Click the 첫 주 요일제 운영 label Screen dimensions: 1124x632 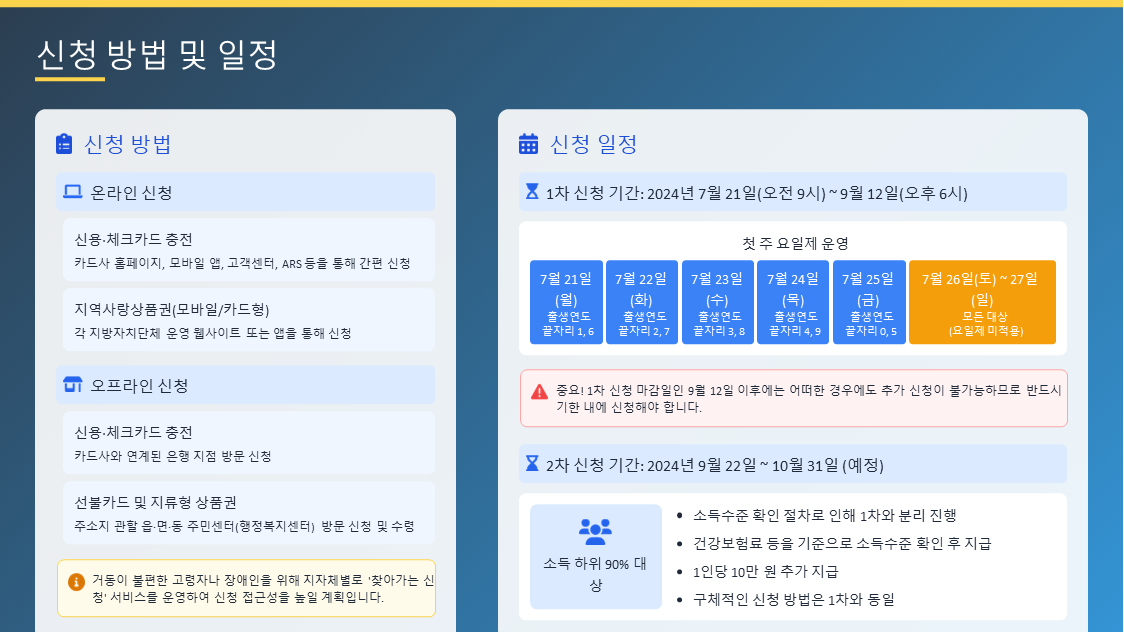pyautogui.click(x=795, y=244)
